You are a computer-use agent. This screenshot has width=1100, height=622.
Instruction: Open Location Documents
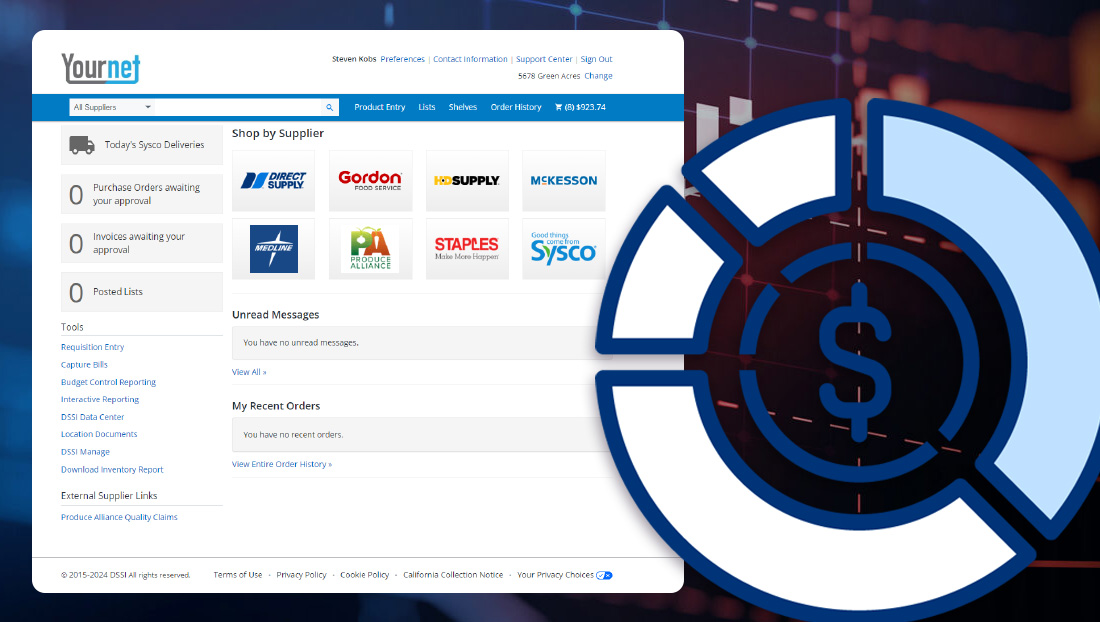click(99, 435)
